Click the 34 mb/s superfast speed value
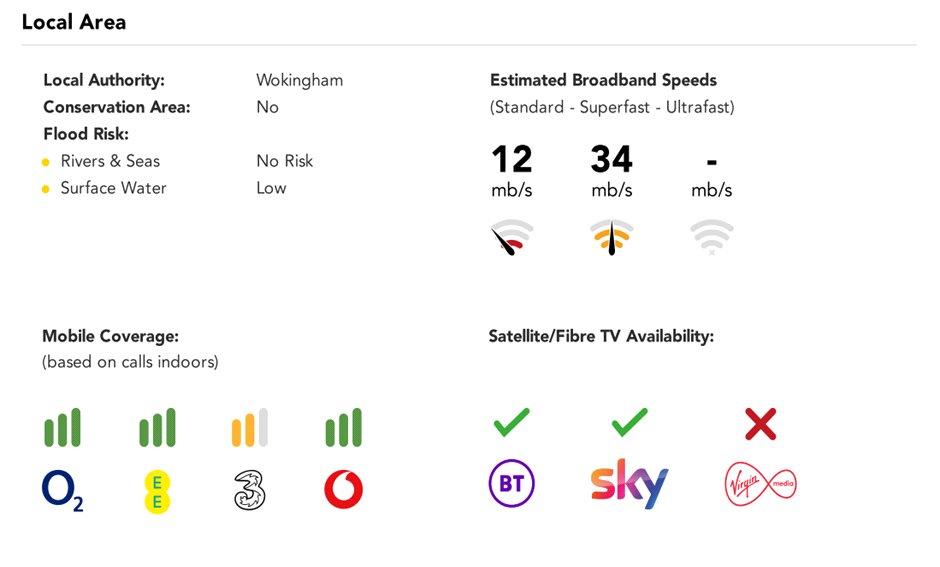The width and height of the screenshot is (940, 567). click(611, 171)
